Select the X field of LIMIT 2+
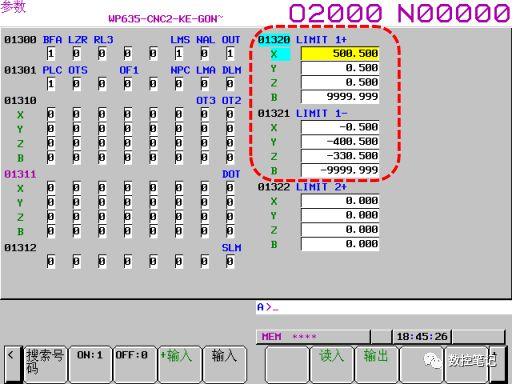This screenshot has height=384, width=513. click(x=340, y=201)
